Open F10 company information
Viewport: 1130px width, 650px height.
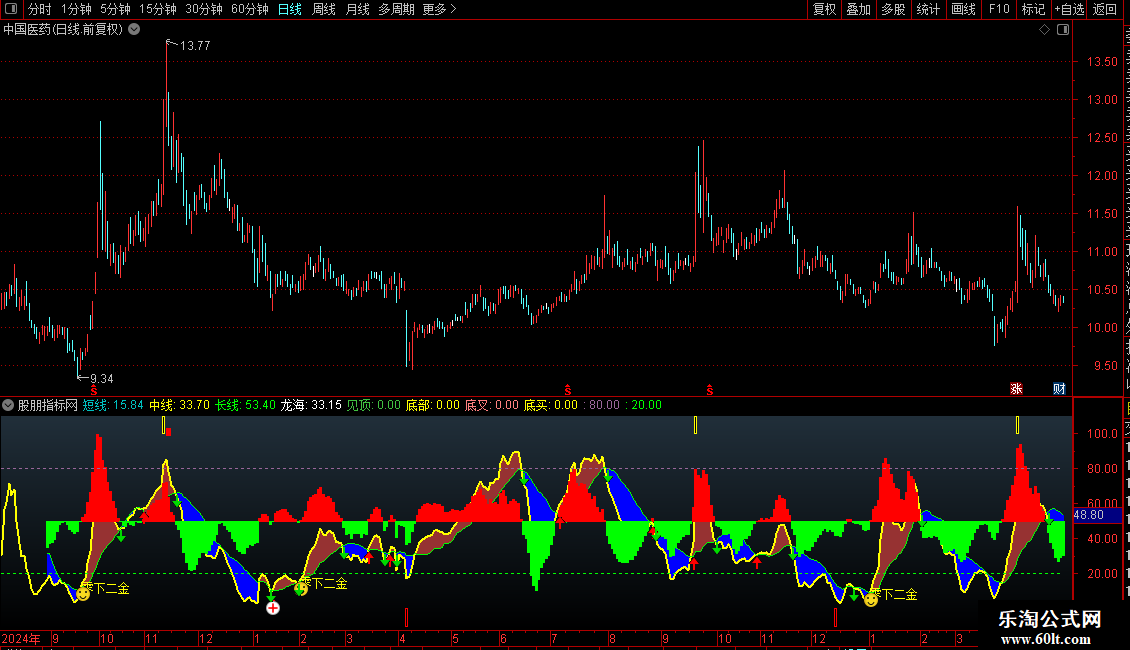coord(999,9)
